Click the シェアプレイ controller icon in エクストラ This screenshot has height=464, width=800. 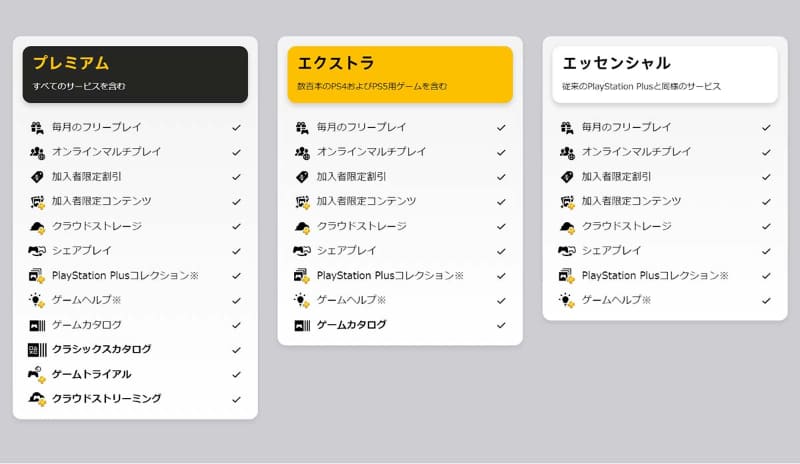(x=302, y=251)
